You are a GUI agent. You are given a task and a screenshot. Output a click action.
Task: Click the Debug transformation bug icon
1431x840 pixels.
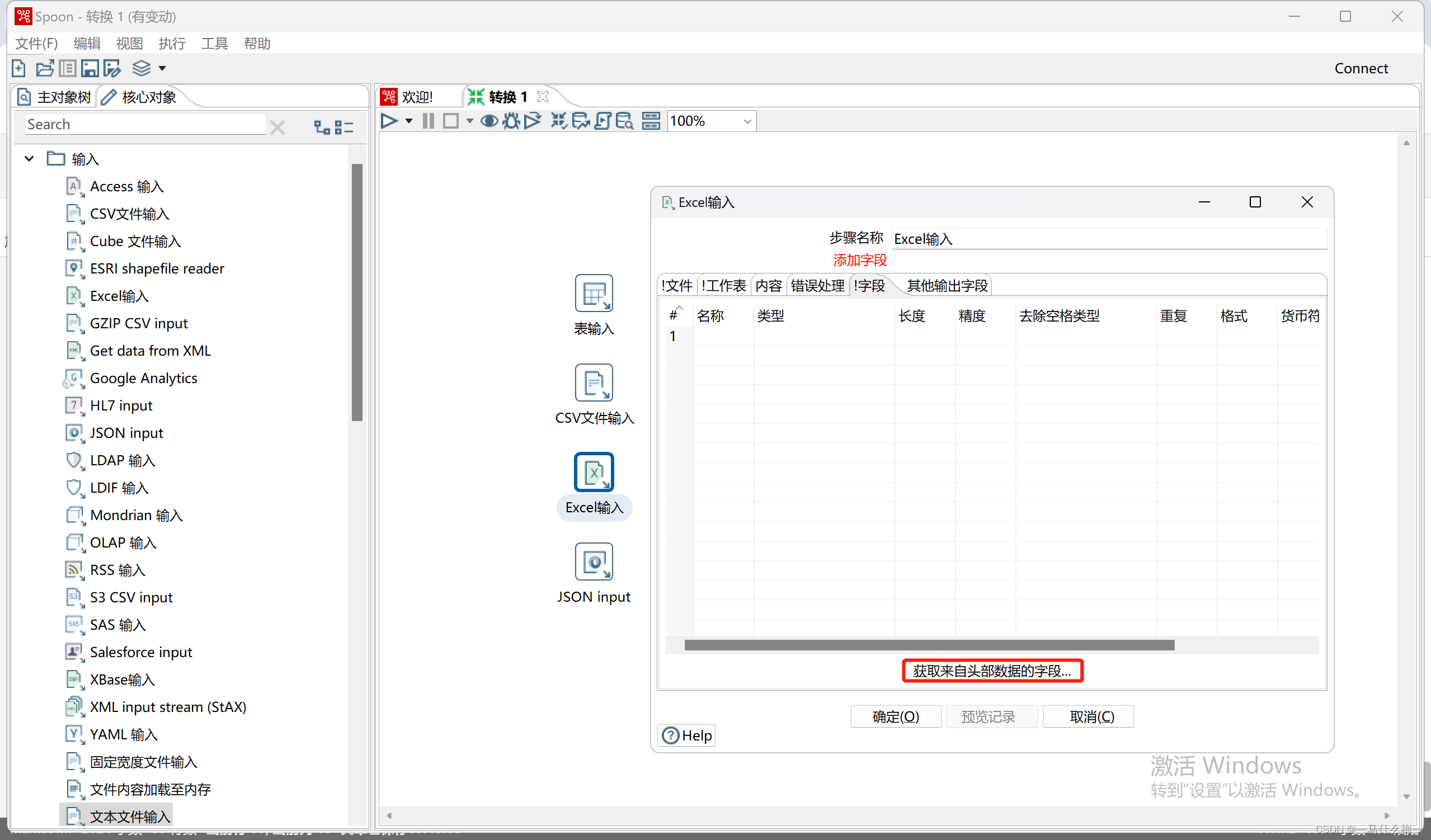point(511,121)
